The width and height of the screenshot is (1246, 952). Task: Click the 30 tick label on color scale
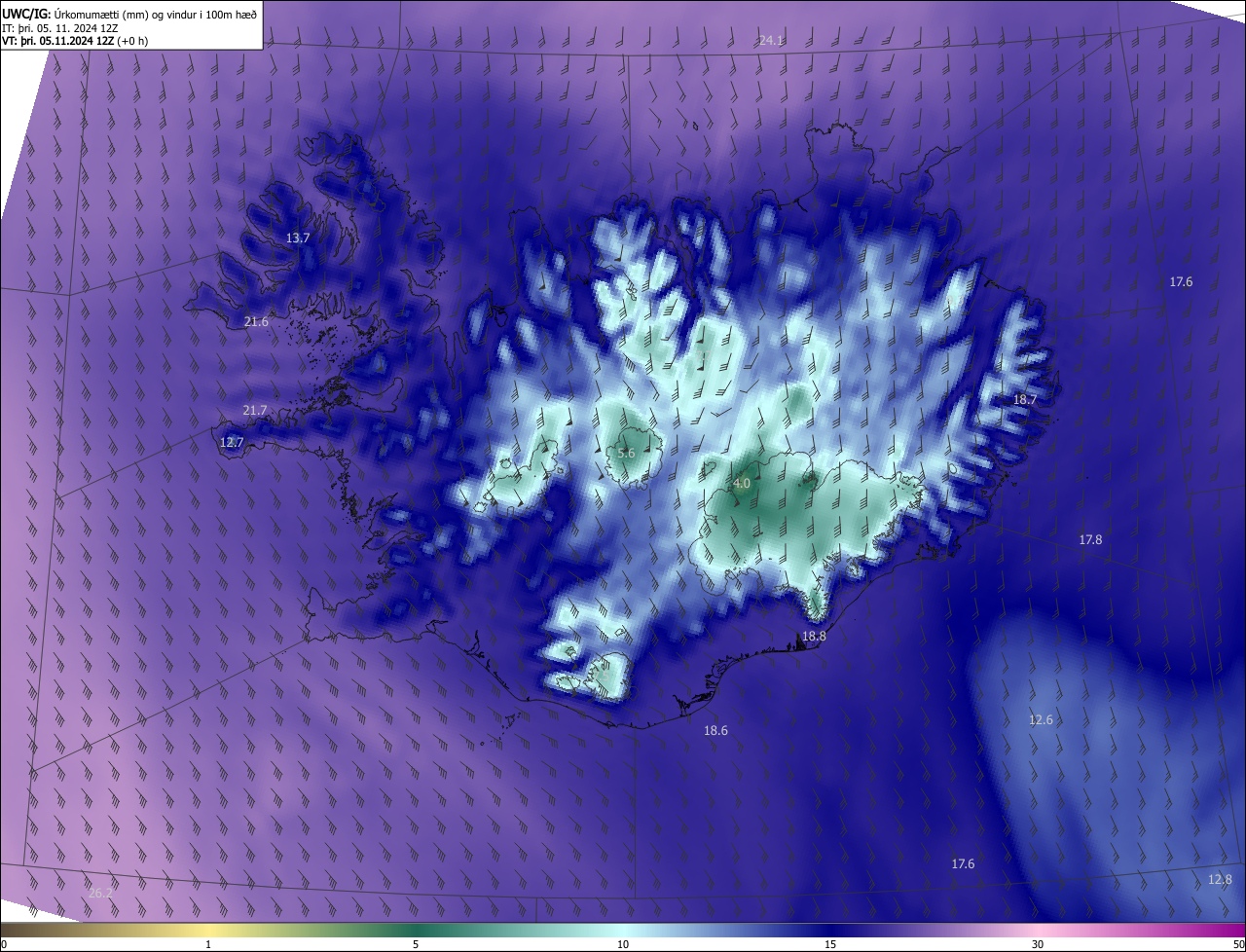1038,945
